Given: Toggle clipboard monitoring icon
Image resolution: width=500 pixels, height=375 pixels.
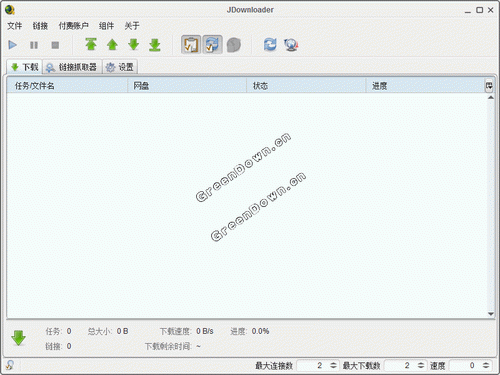Looking at the screenshot, I should click(x=191, y=45).
